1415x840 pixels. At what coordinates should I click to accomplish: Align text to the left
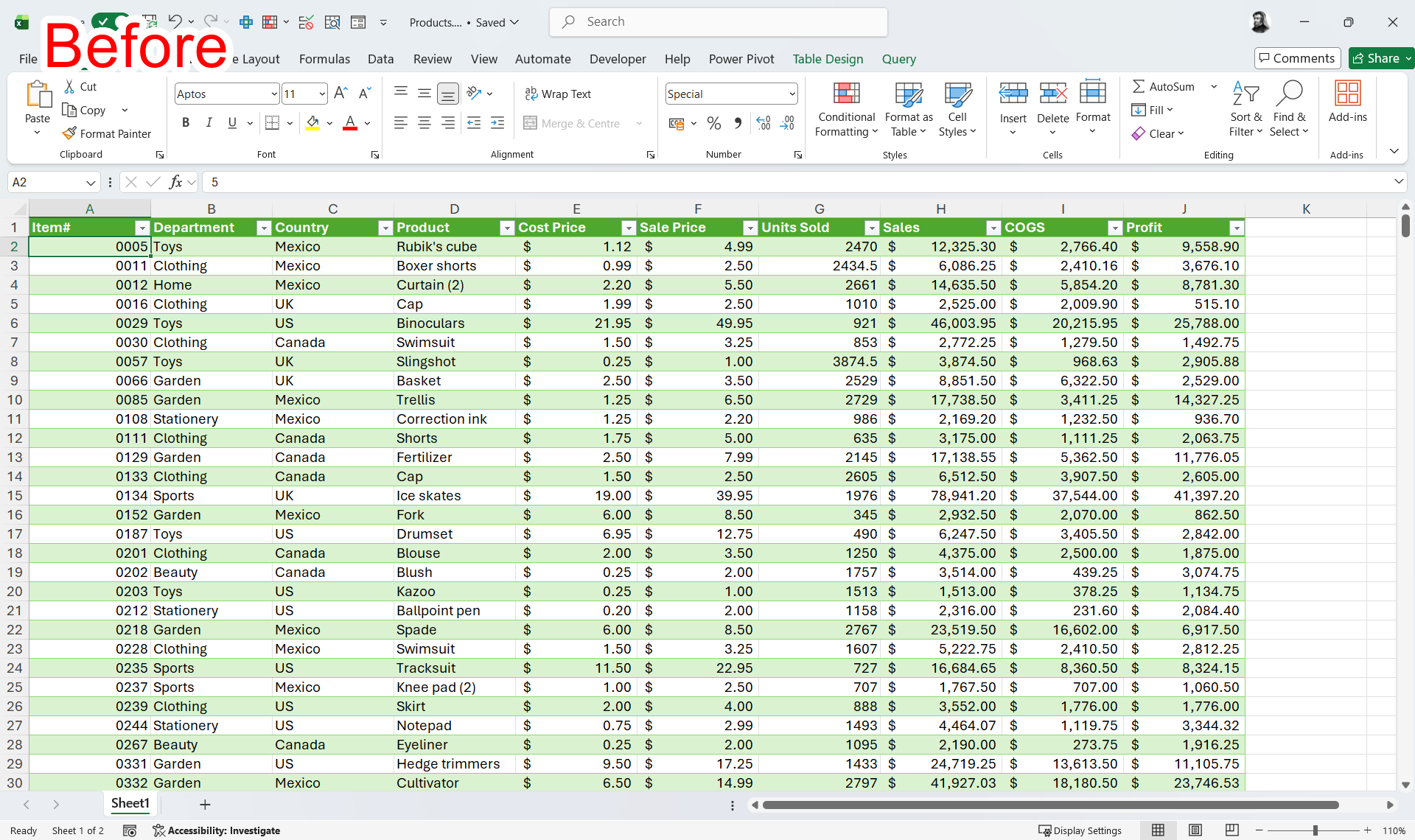click(400, 123)
